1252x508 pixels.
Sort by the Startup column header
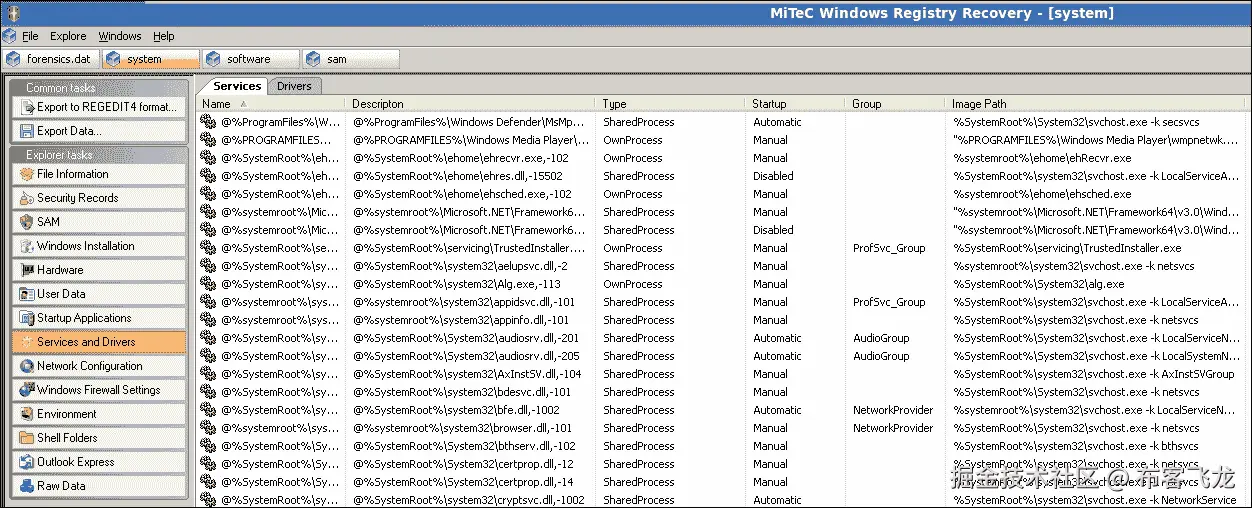tap(797, 103)
